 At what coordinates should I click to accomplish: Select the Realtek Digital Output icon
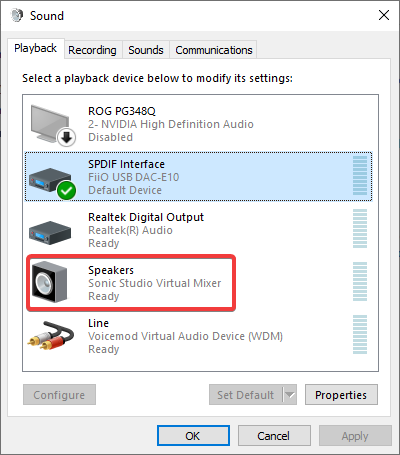click(x=50, y=232)
